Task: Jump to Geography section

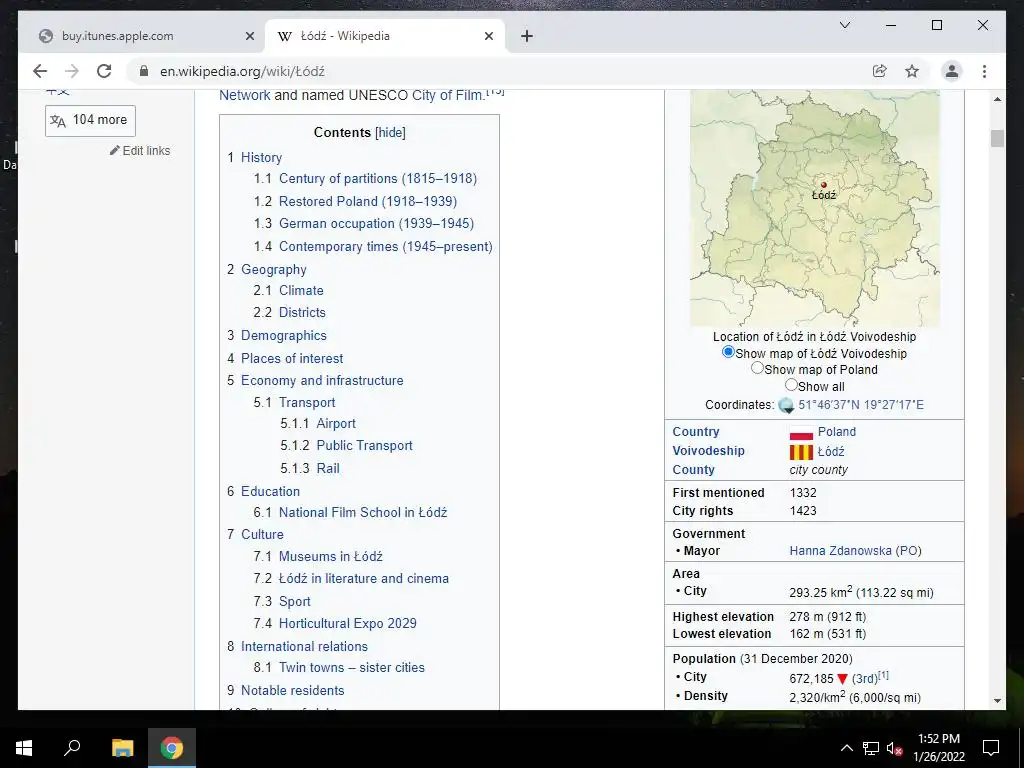Action: click(x=274, y=270)
